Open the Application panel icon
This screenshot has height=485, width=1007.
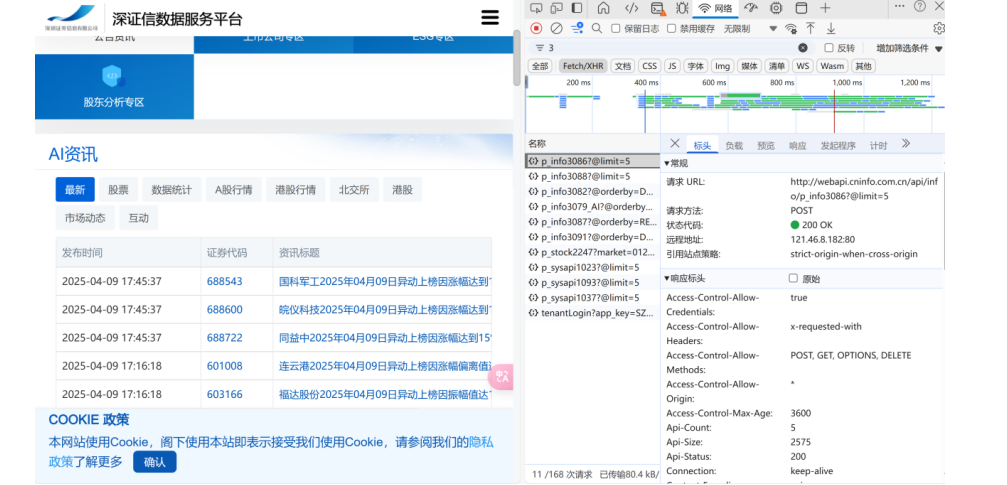tap(801, 8)
